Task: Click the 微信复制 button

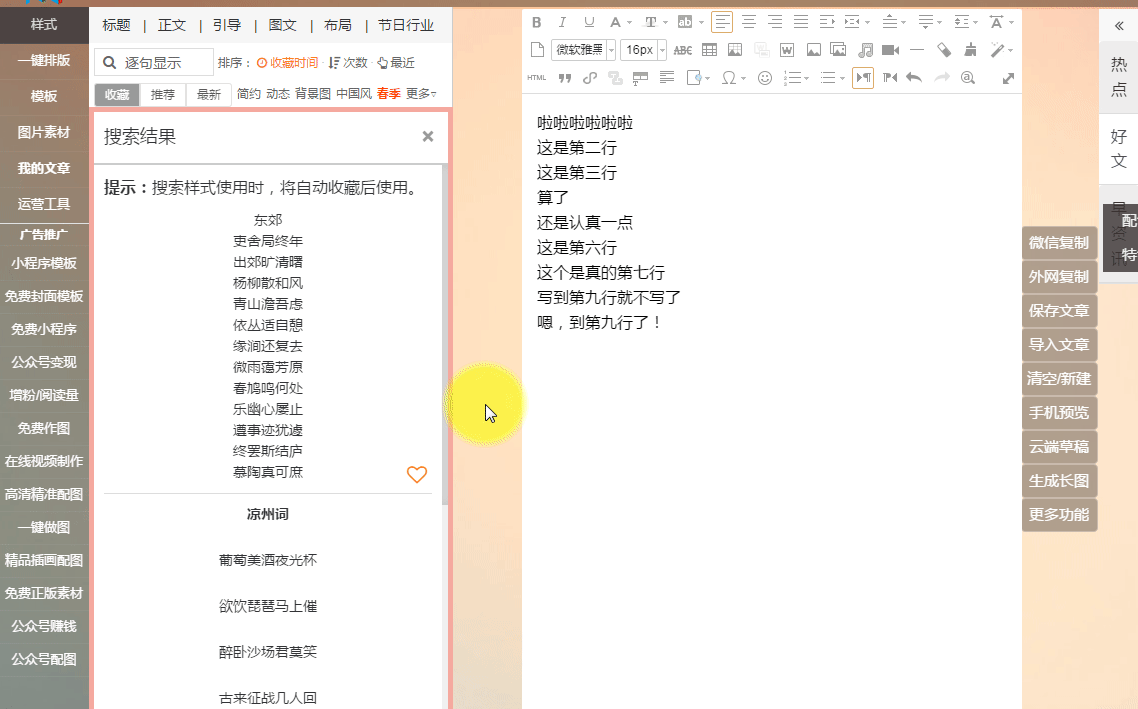Action: pos(1059,243)
